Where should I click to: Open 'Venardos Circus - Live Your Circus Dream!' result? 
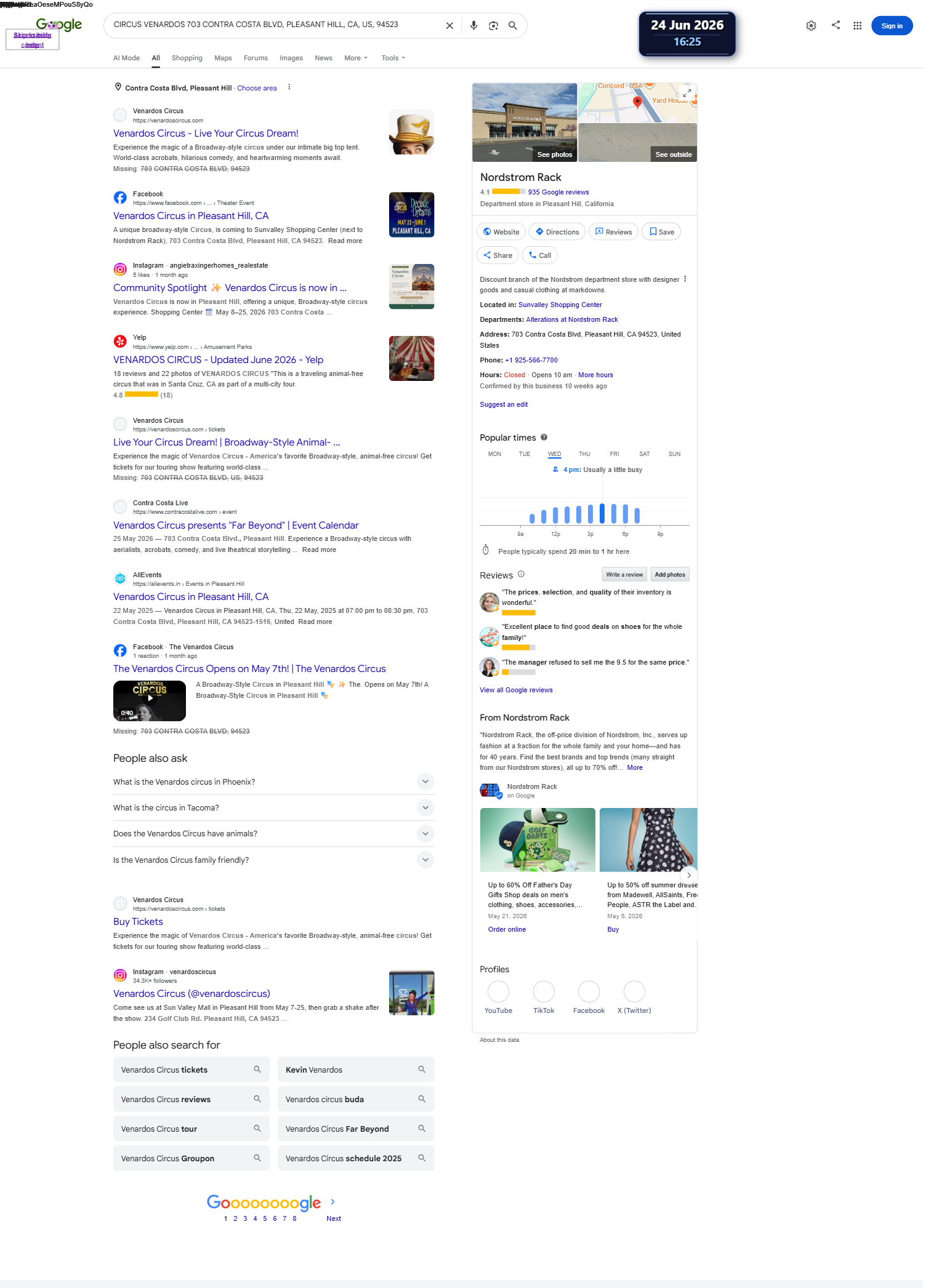[x=206, y=133]
